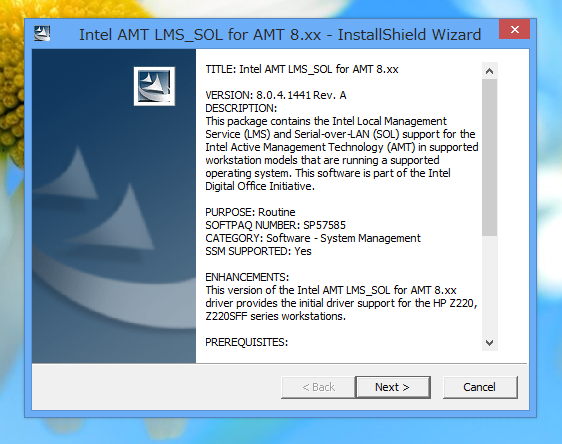The image size is (562, 444).
Task: Click the InstallShield icon in the title bar
Action: pyautogui.click(x=42, y=34)
